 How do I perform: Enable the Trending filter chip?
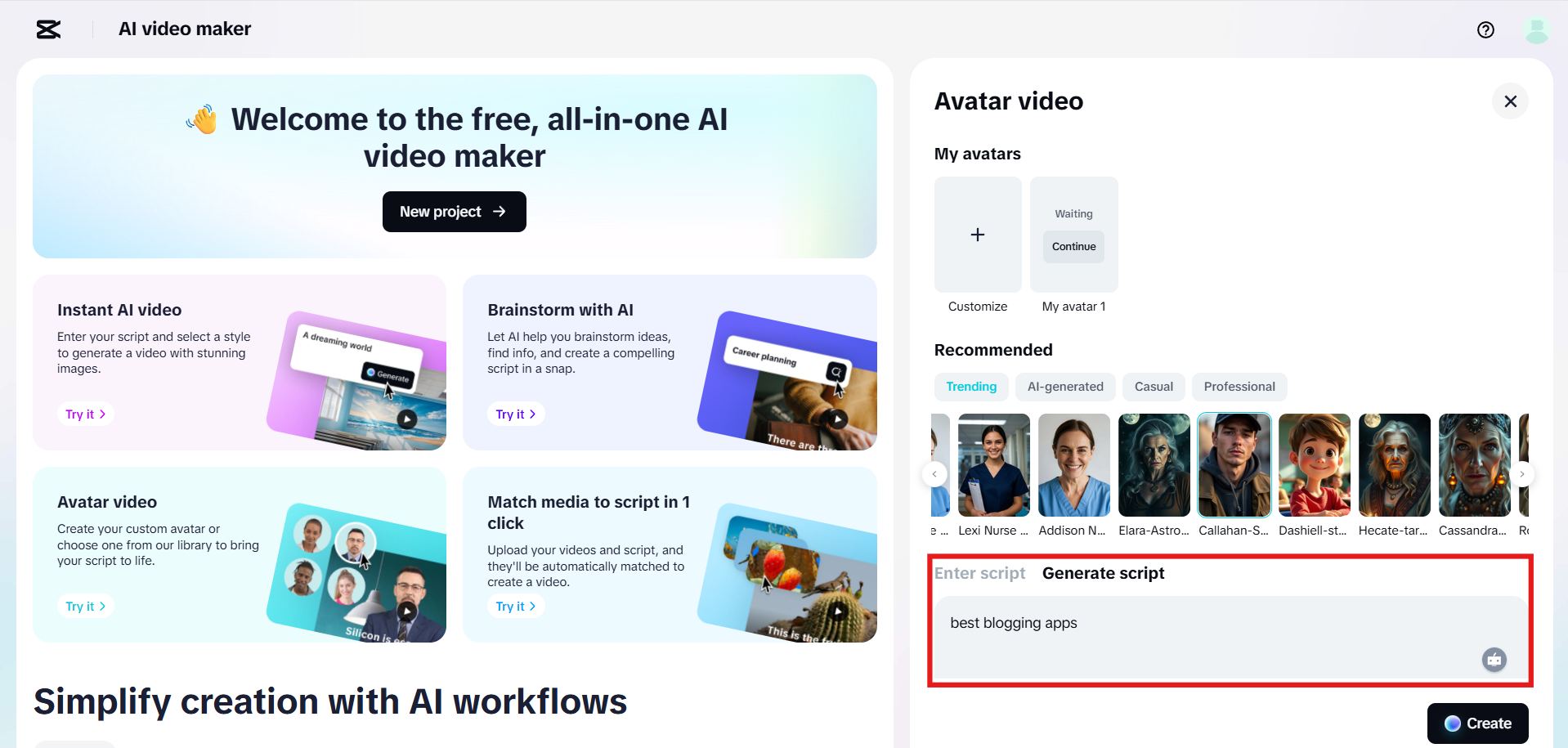(x=970, y=387)
